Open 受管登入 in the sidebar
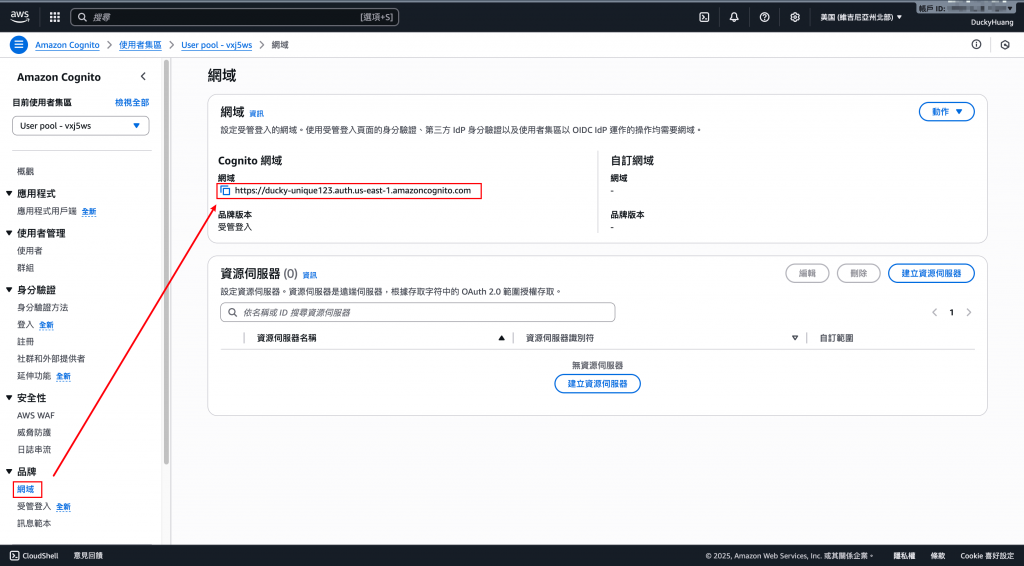 point(34,507)
